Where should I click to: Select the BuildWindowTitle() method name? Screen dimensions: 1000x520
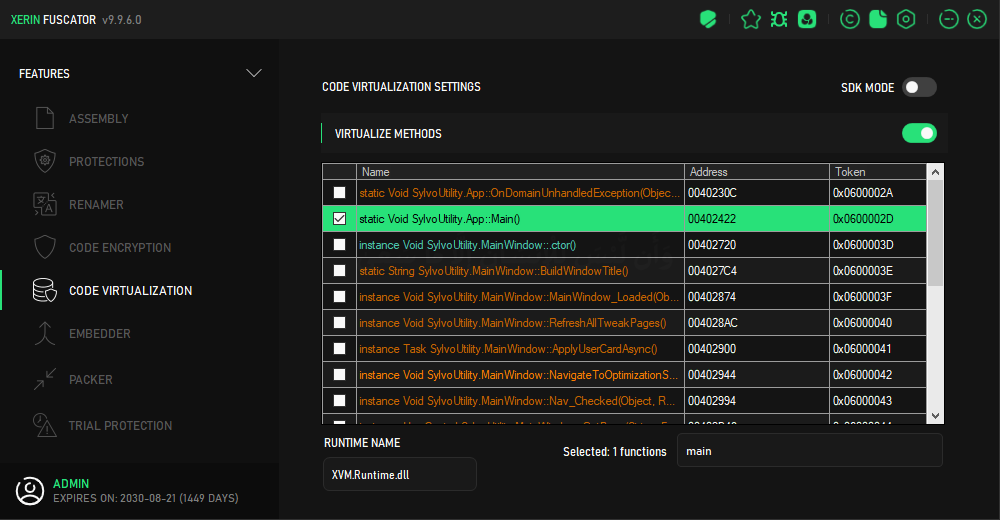[494, 271]
